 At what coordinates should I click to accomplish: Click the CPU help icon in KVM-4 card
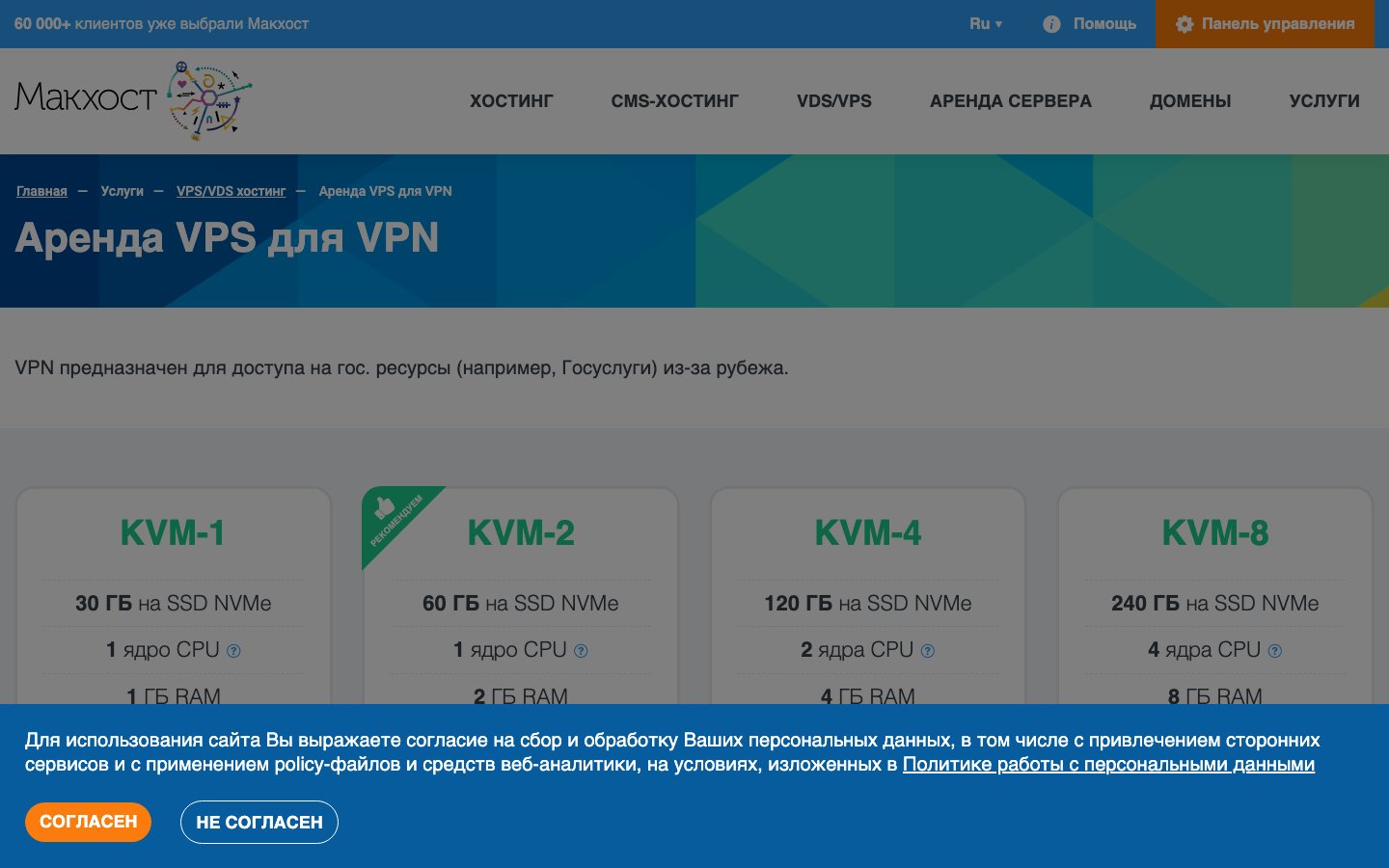(928, 651)
